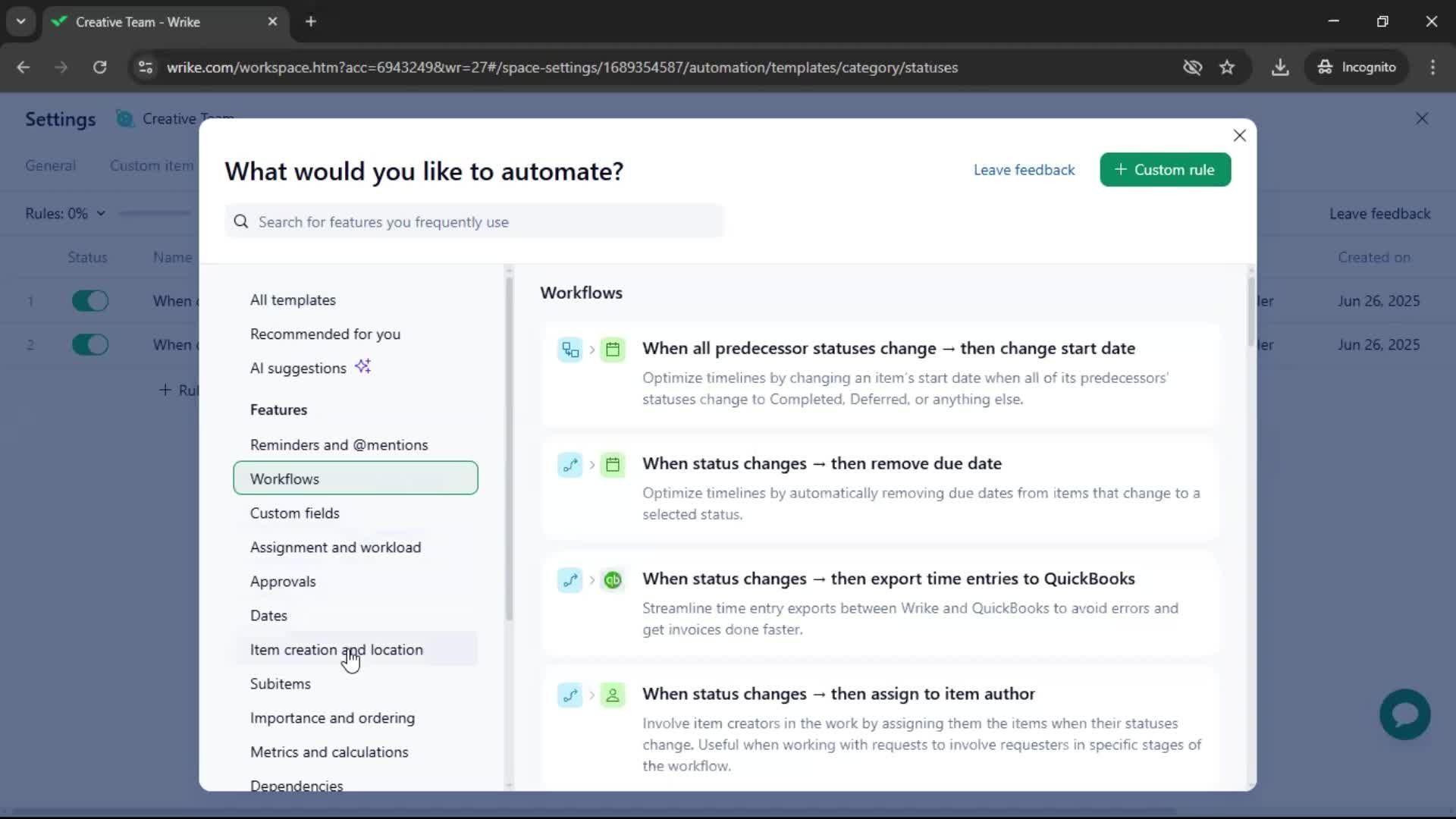
Task: Click status trigger icon on QuickBooks template
Action: point(570,580)
